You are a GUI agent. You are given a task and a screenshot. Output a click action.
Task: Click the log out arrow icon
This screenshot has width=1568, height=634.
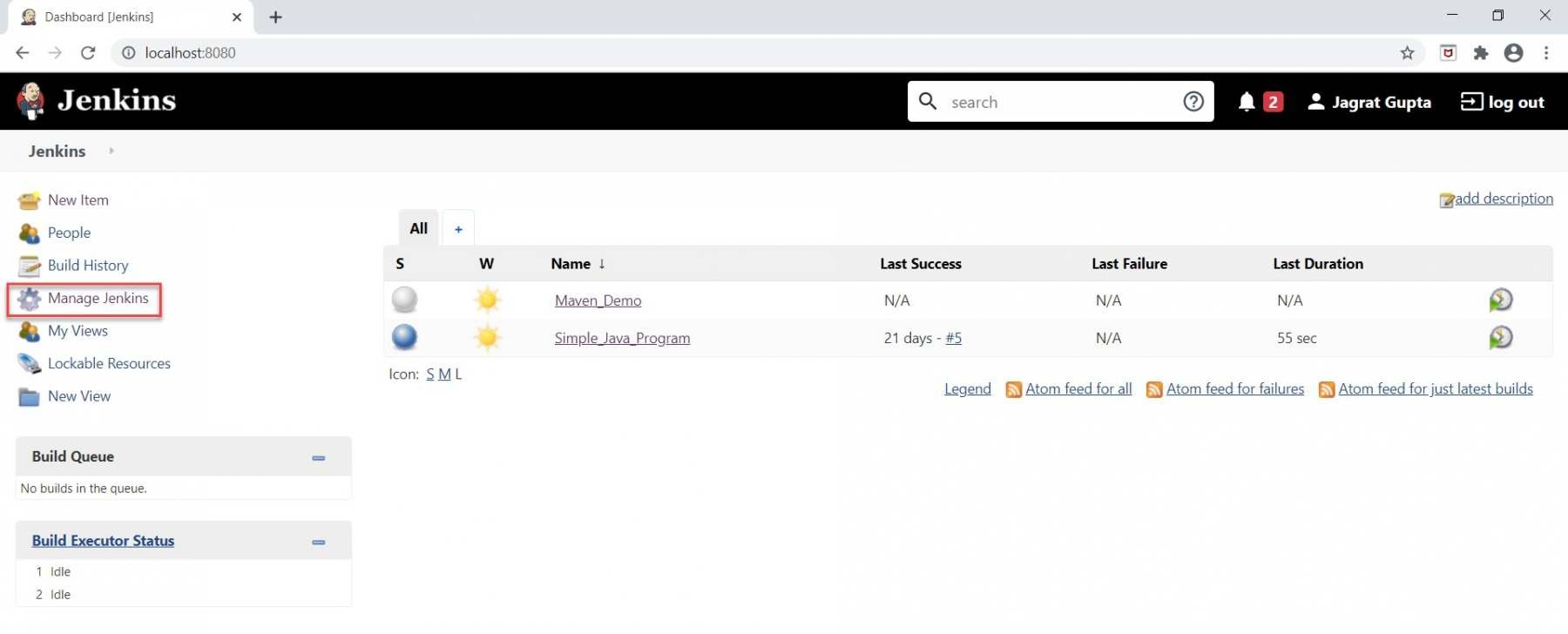click(x=1471, y=102)
